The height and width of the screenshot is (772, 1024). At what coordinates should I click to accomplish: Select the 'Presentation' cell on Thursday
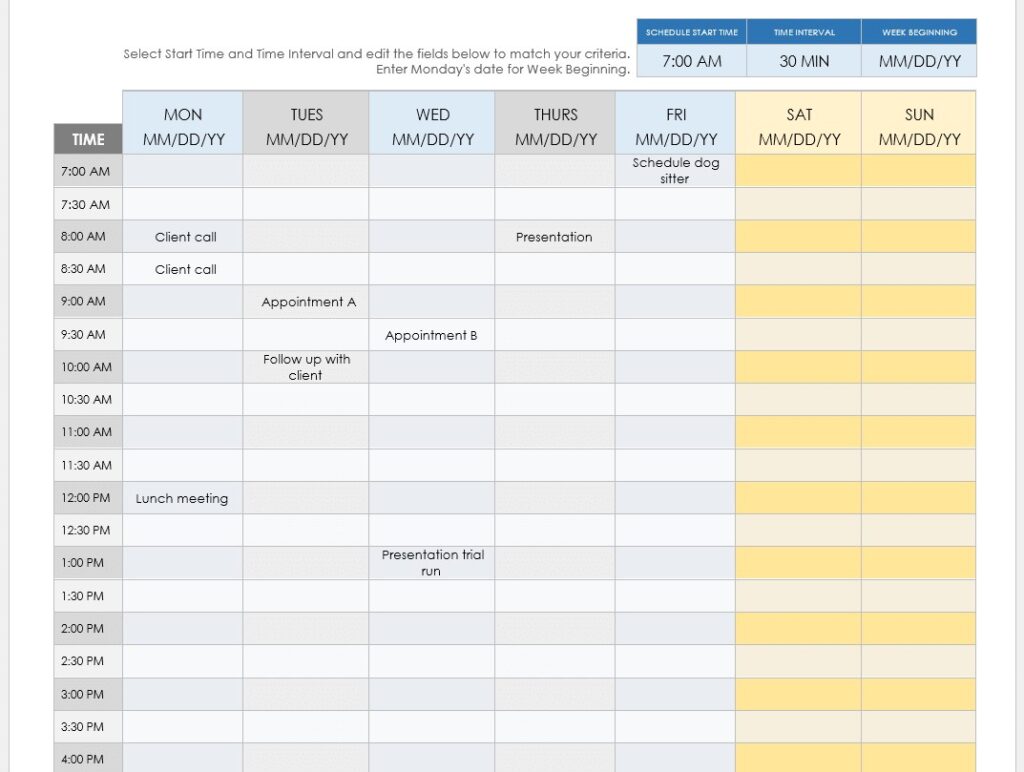(555, 236)
